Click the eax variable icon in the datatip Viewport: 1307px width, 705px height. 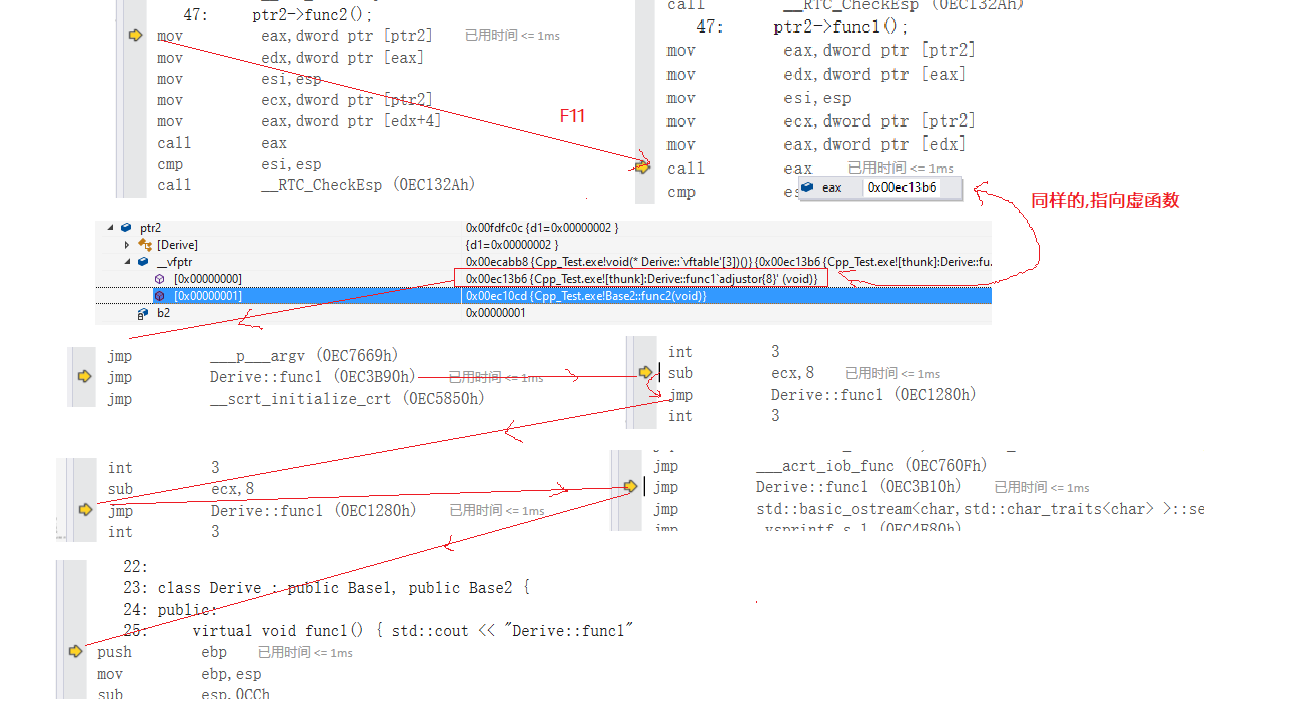[808, 187]
